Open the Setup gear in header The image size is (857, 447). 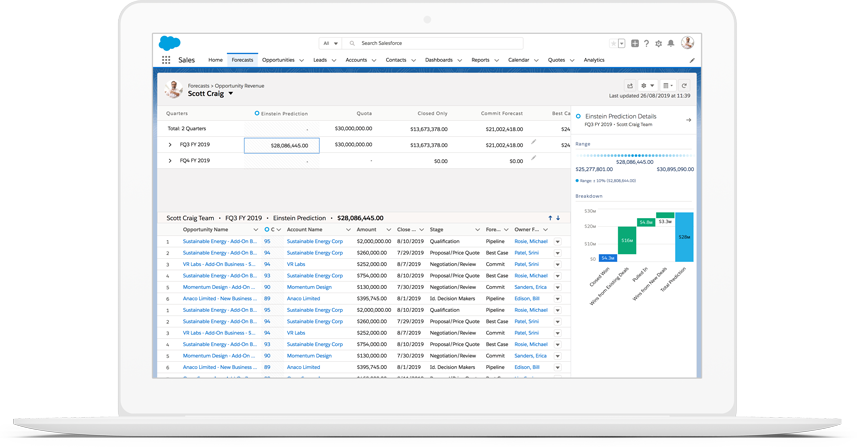pos(659,43)
